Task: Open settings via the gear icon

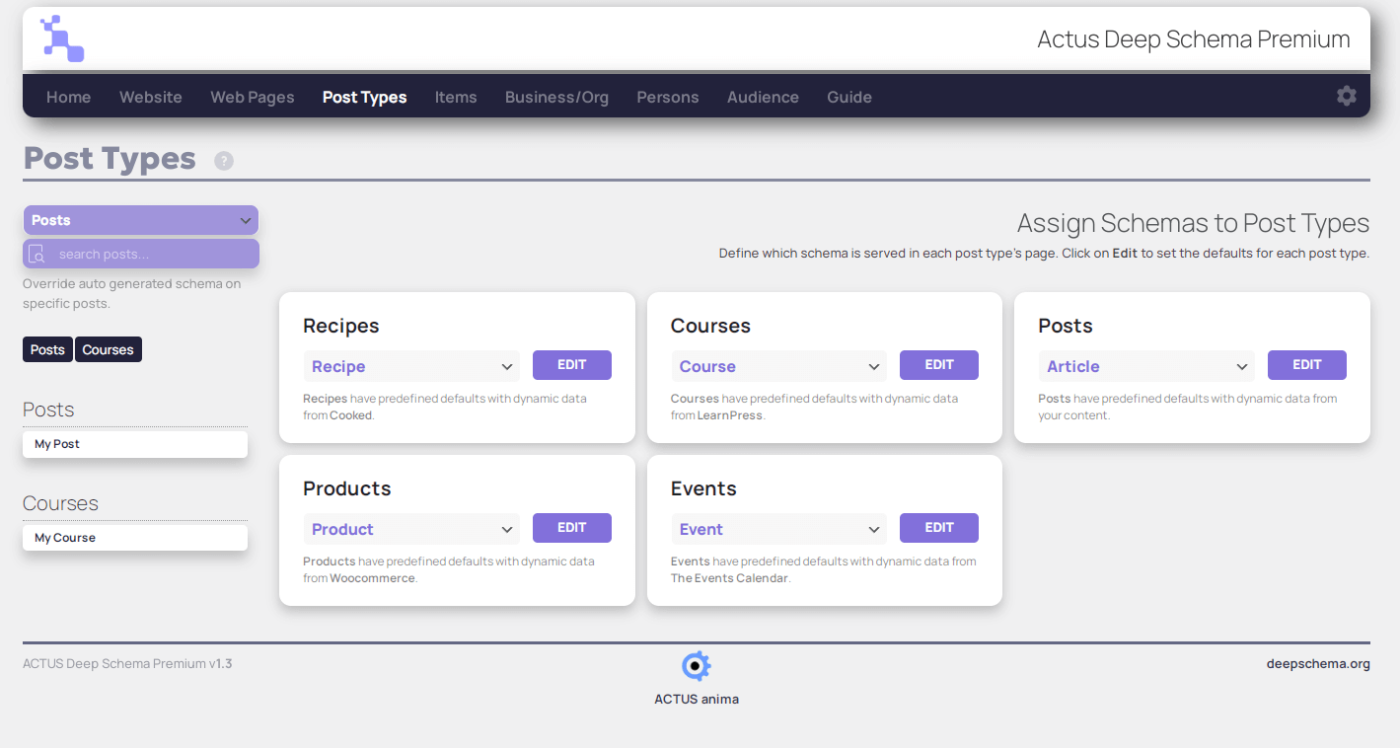Action: 1347,96
